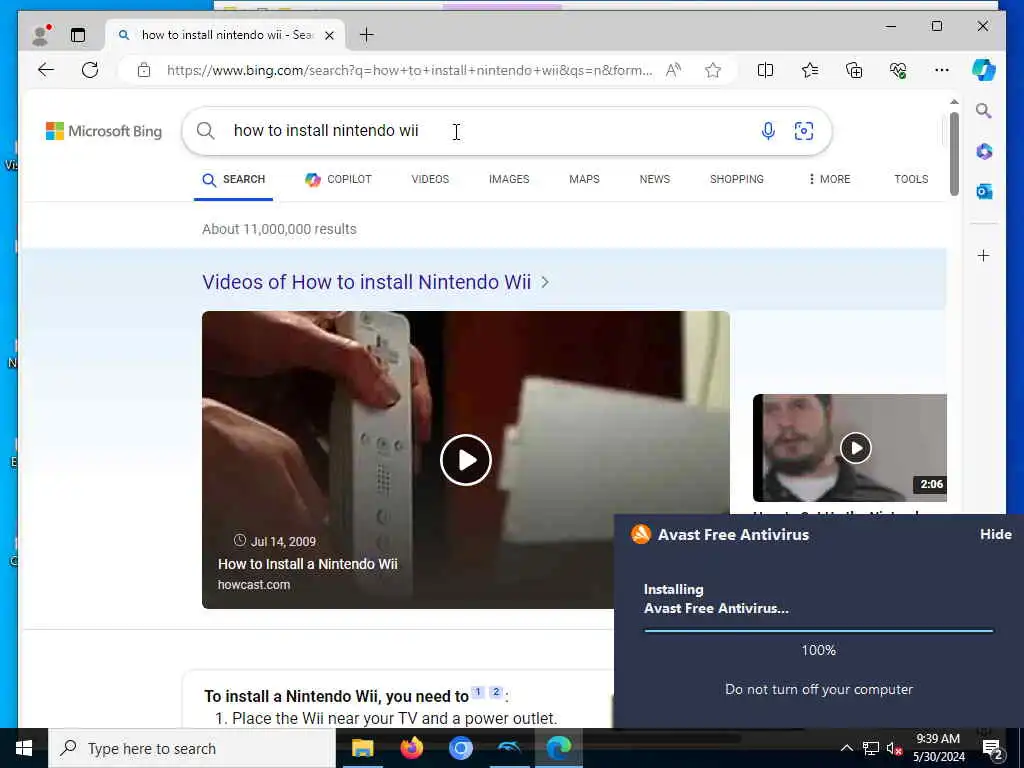This screenshot has height=768, width=1024.
Task: Open Outlook in the sidebar
Action: (984, 191)
